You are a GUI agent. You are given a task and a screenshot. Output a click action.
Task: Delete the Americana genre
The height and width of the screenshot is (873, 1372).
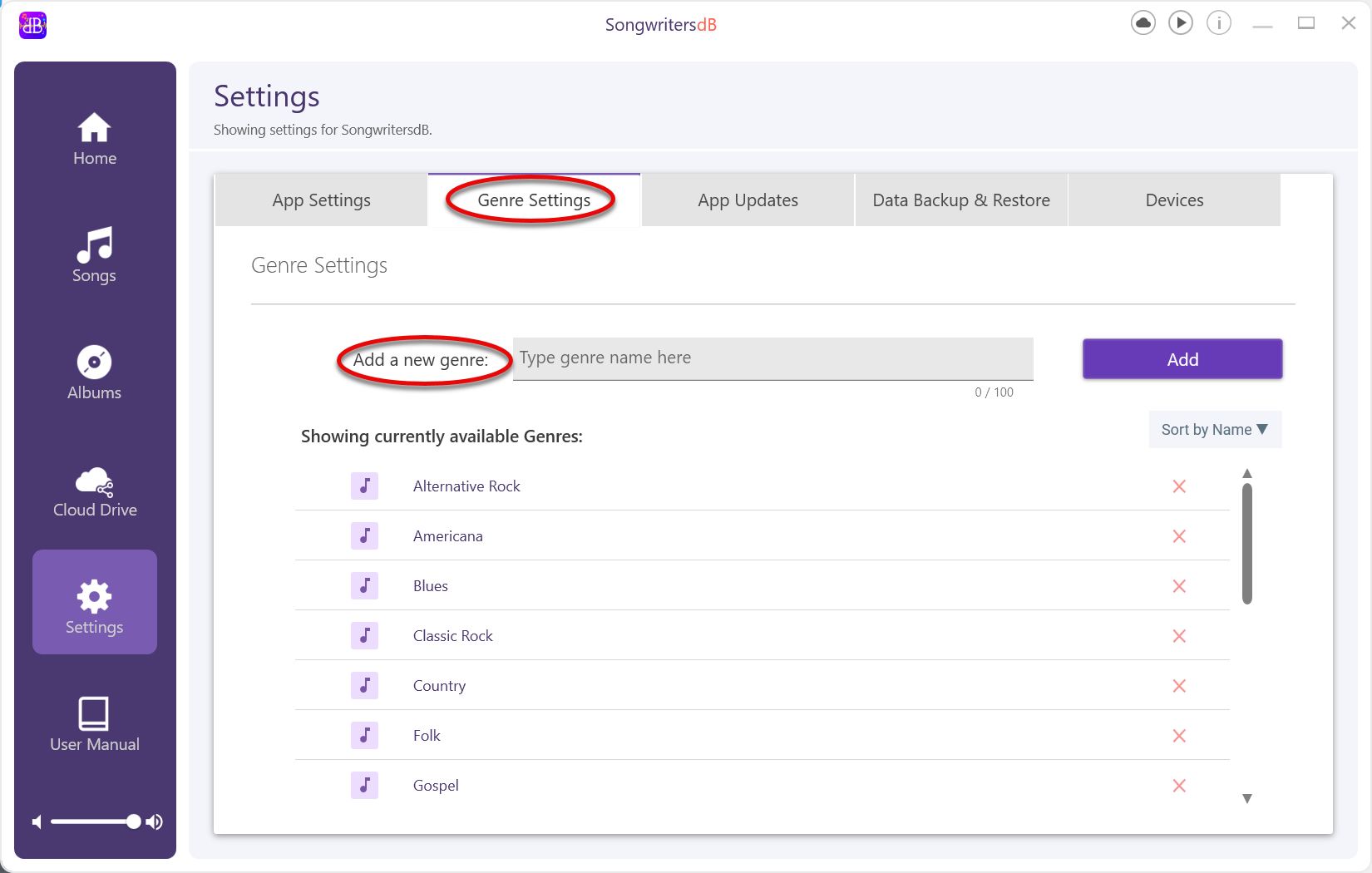1179,536
